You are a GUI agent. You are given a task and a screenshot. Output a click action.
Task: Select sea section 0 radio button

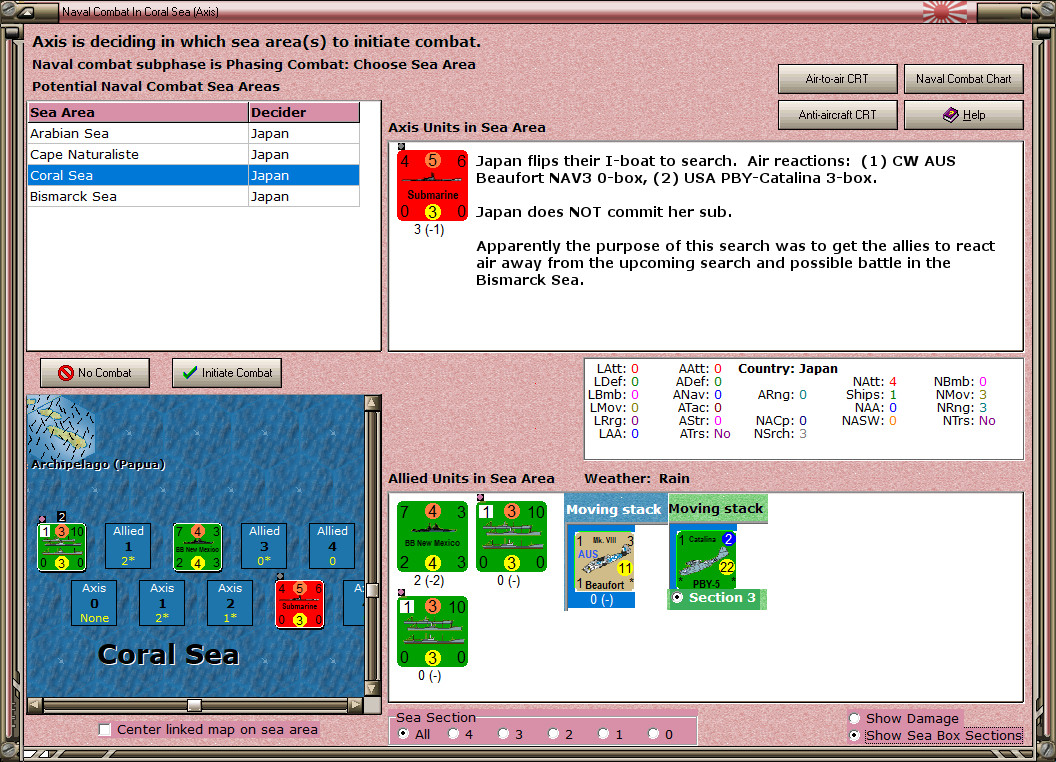(x=653, y=734)
